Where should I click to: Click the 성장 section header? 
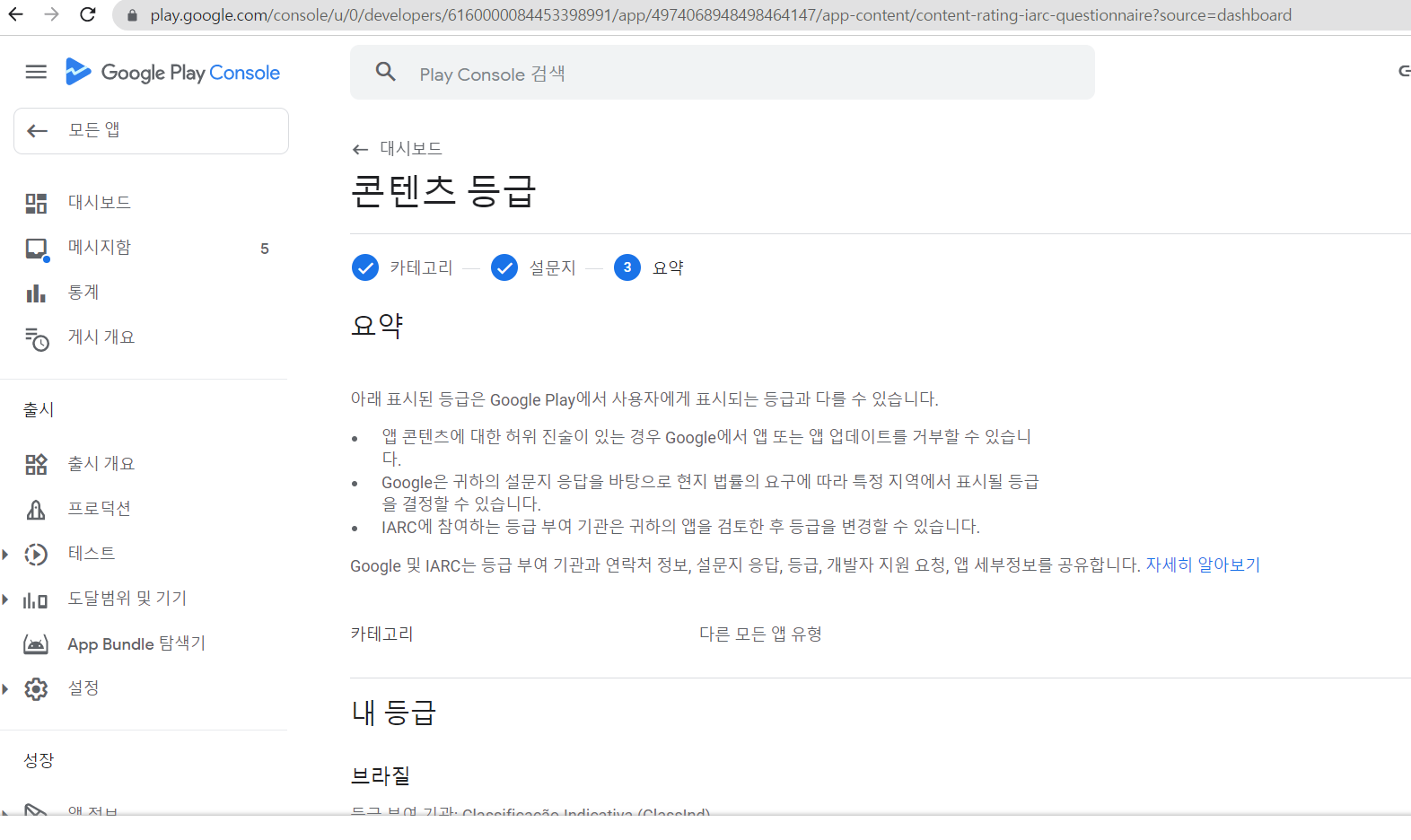39,761
